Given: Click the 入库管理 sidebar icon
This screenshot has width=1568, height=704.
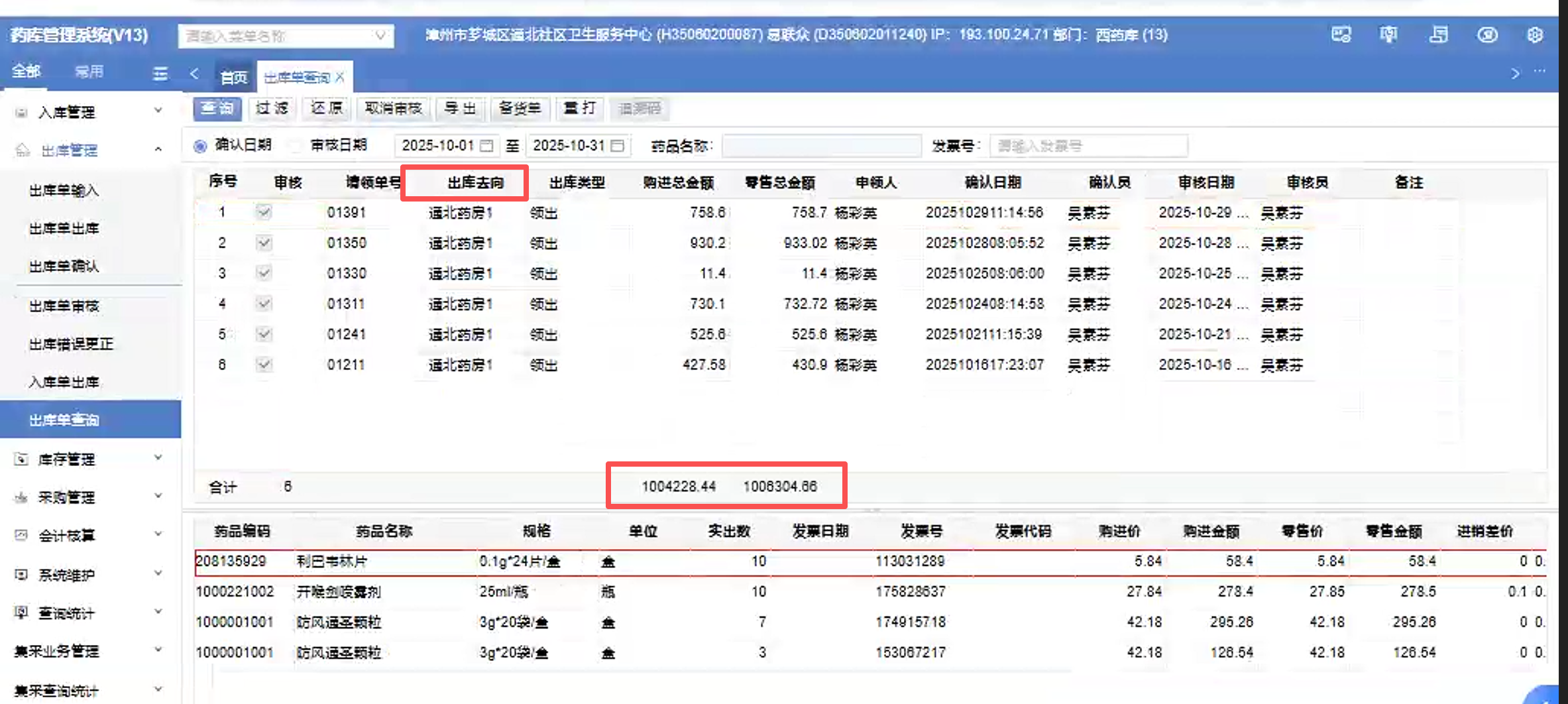Looking at the screenshot, I should coord(21,112).
